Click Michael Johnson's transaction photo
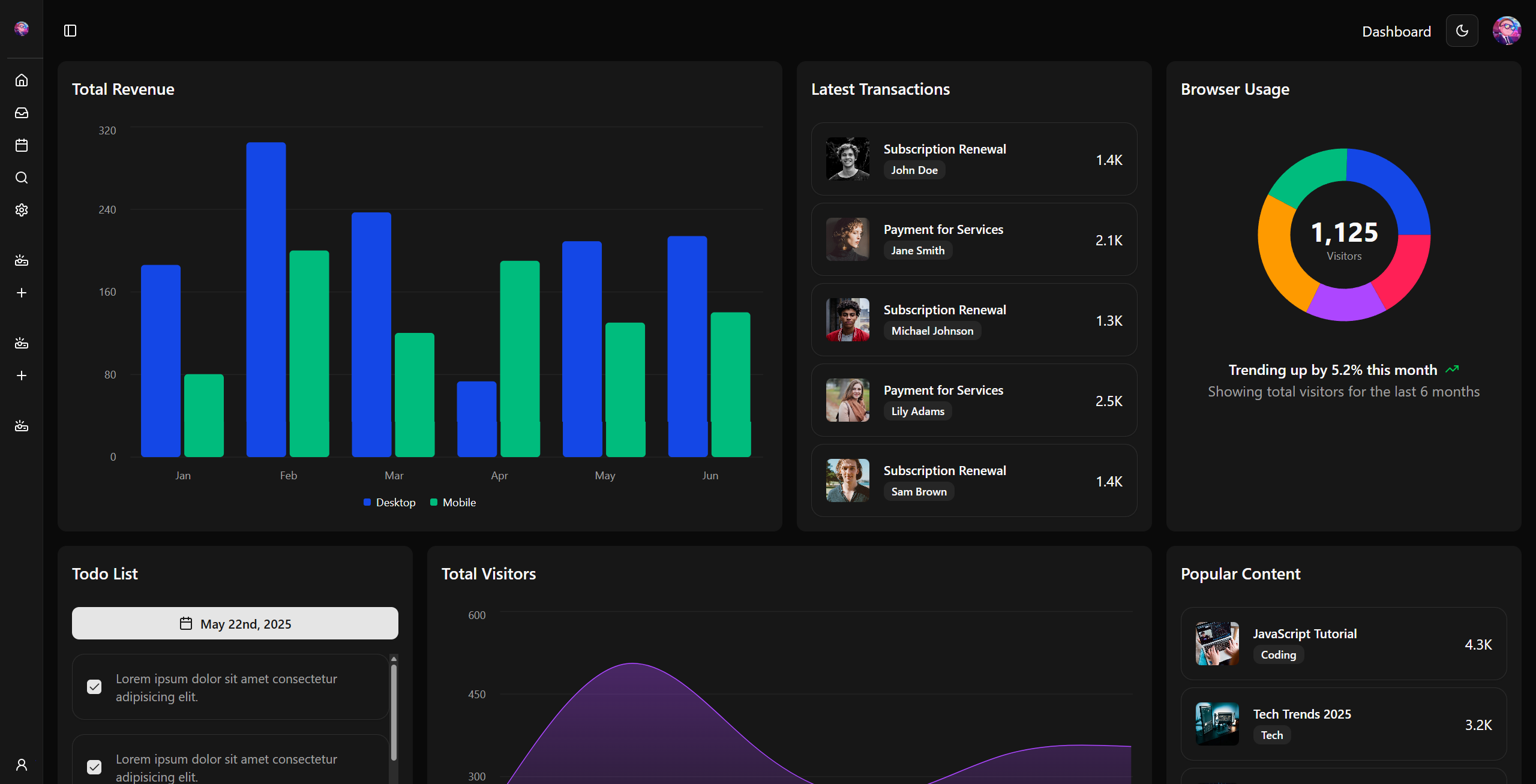This screenshot has width=1536, height=784. coord(848,320)
